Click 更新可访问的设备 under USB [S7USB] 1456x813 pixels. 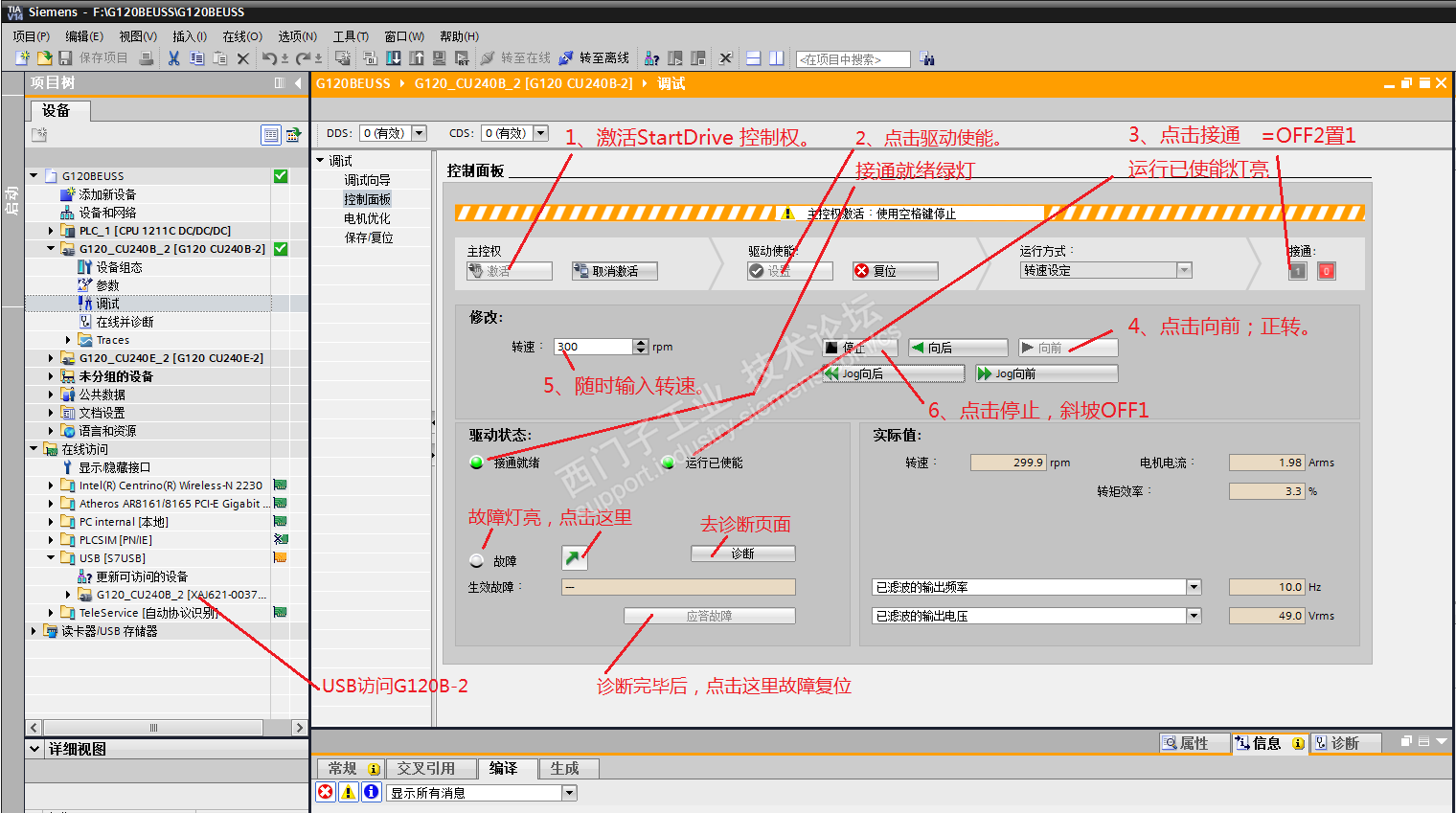pyautogui.click(x=142, y=576)
